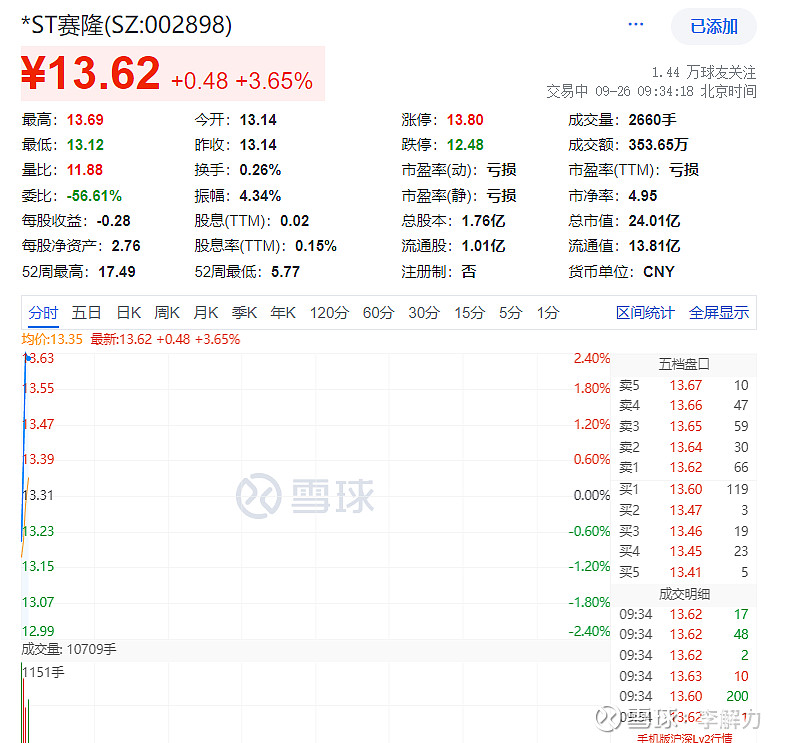The height and width of the screenshot is (743, 785).
Task: Click the 最低 value 13.12
Action: click(x=85, y=145)
